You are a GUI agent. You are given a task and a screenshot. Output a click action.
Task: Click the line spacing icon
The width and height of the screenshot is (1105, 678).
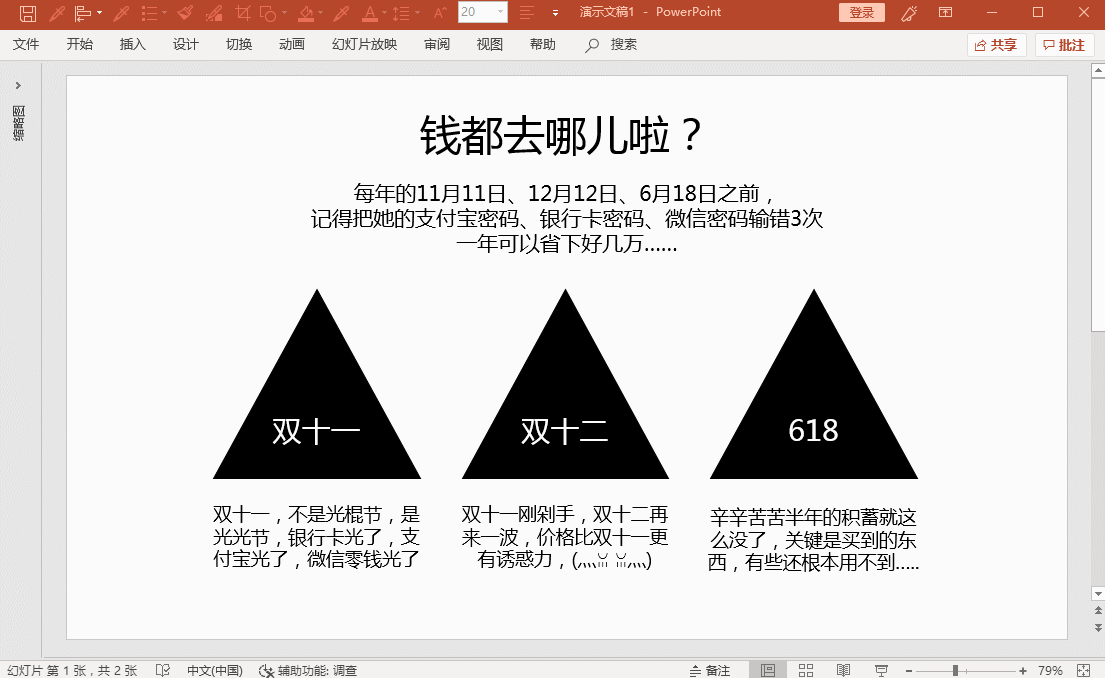[x=401, y=13]
